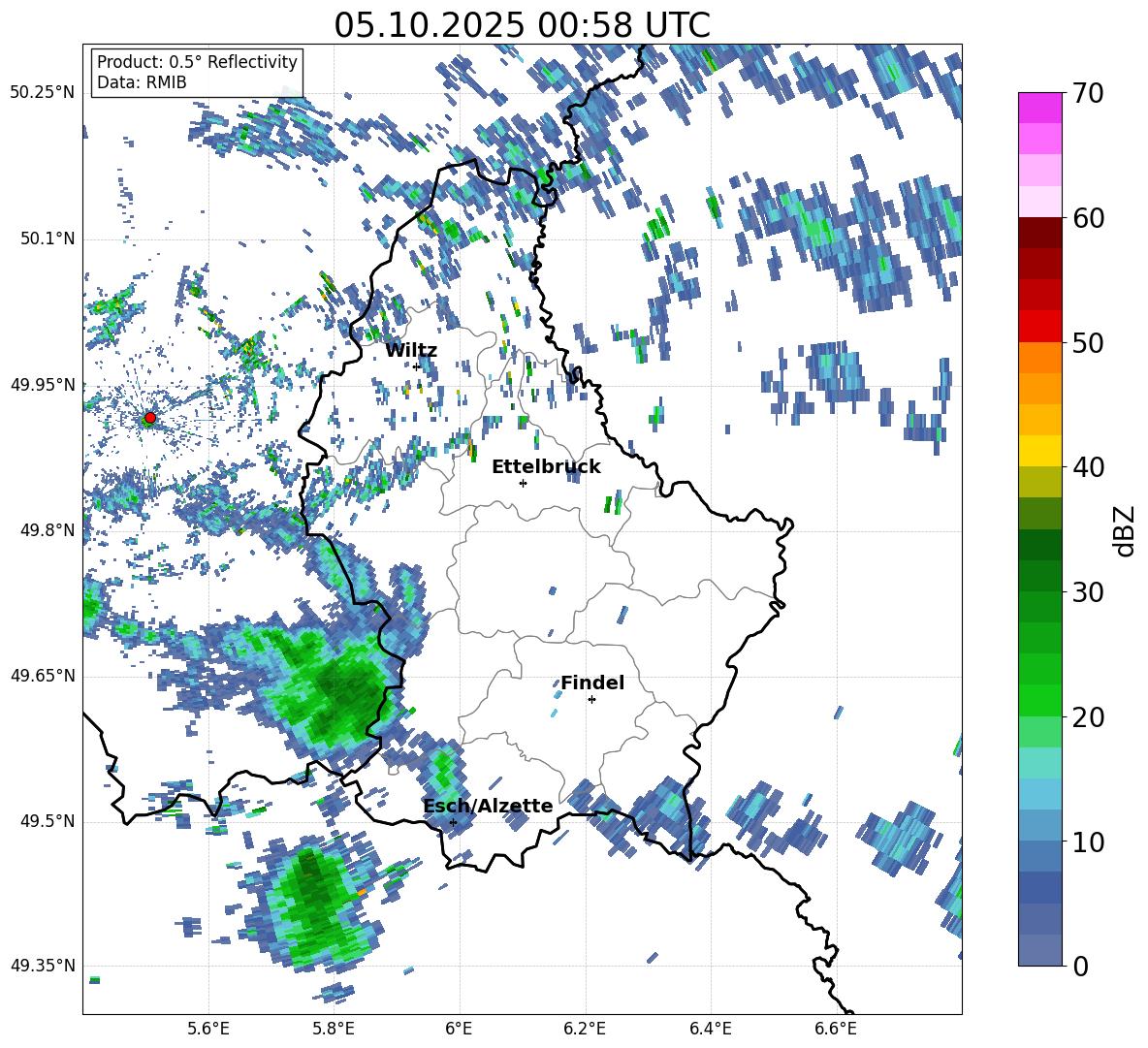Click the red radar site marker
Viewport: 1148px width, 1048px height.
150,418
